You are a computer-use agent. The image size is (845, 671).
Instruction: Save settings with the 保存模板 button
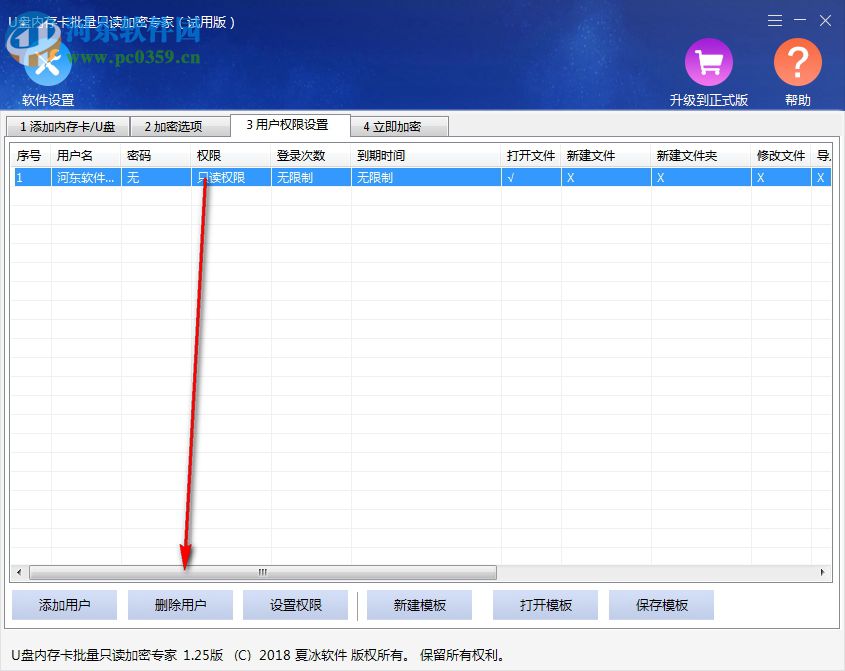pyautogui.click(x=661, y=604)
